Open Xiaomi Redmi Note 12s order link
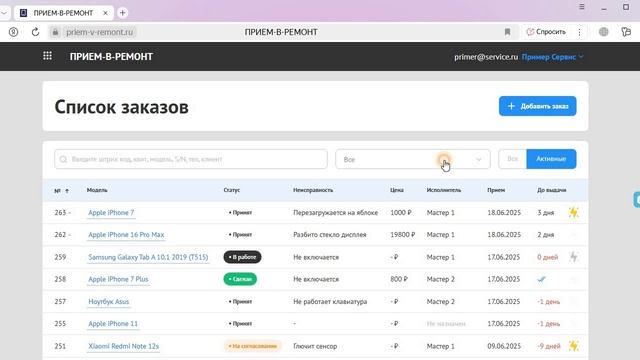Image resolution: width=640 pixels, height=360 pixels. pos(124,346)
